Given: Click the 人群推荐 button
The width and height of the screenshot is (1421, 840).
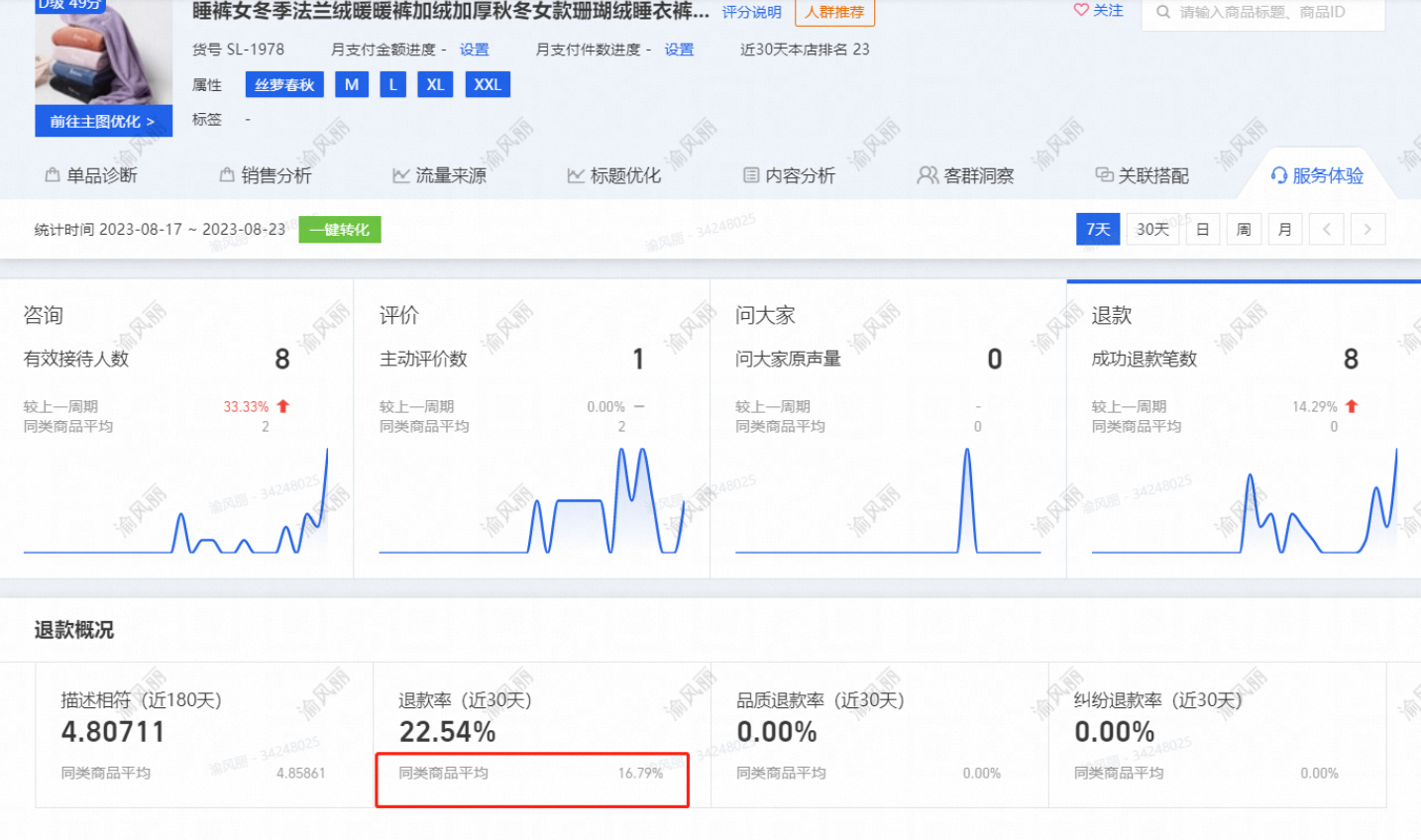Looking at the screenshot, I should pos(834,12).
